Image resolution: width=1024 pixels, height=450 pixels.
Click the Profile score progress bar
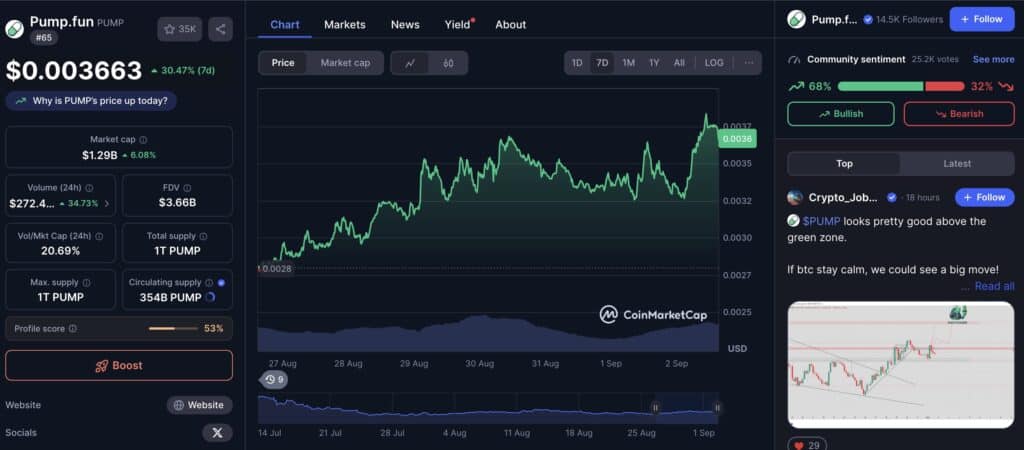click(x=172, y=329)
